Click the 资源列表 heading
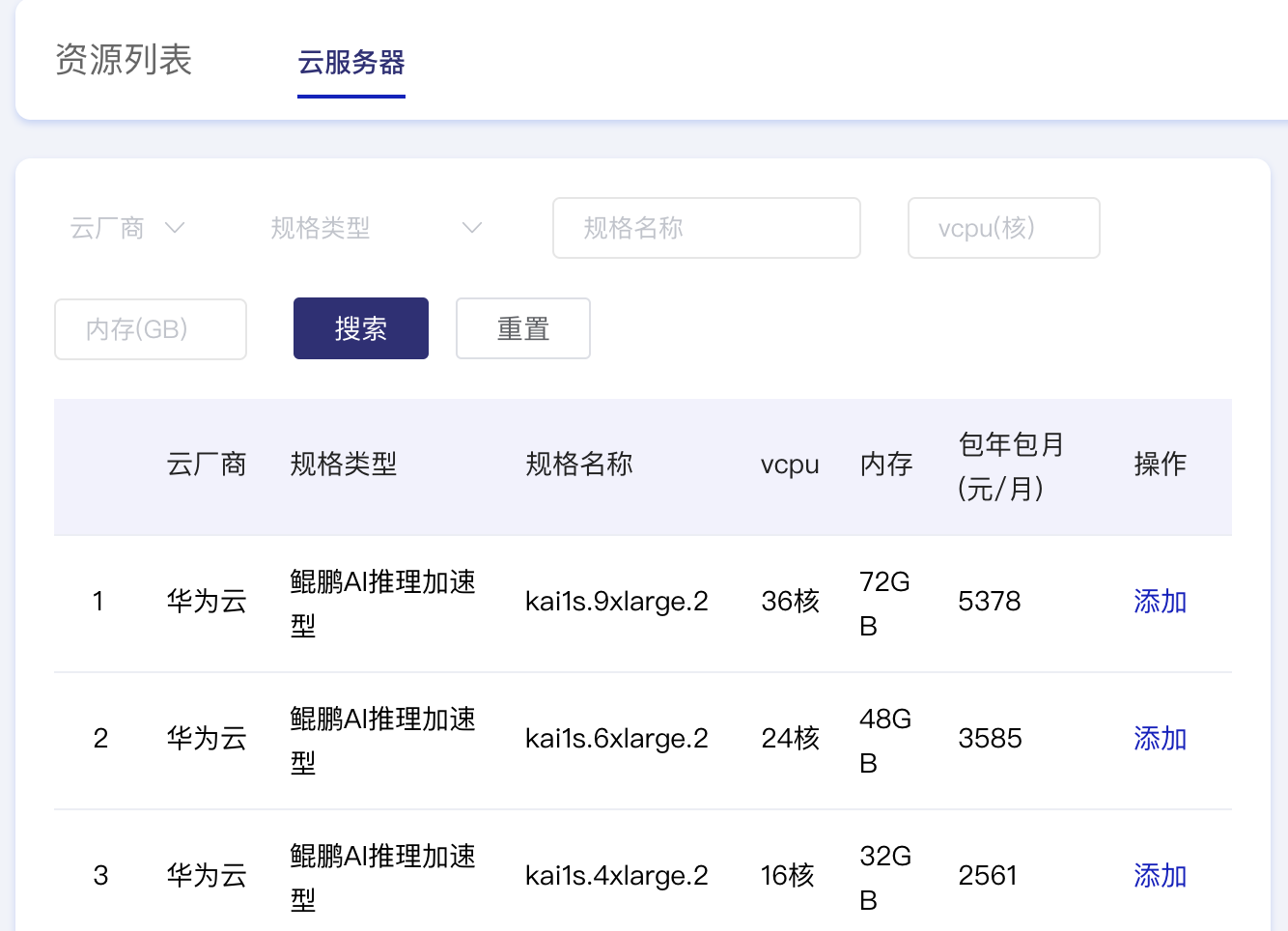 click(x=124, y=60)
